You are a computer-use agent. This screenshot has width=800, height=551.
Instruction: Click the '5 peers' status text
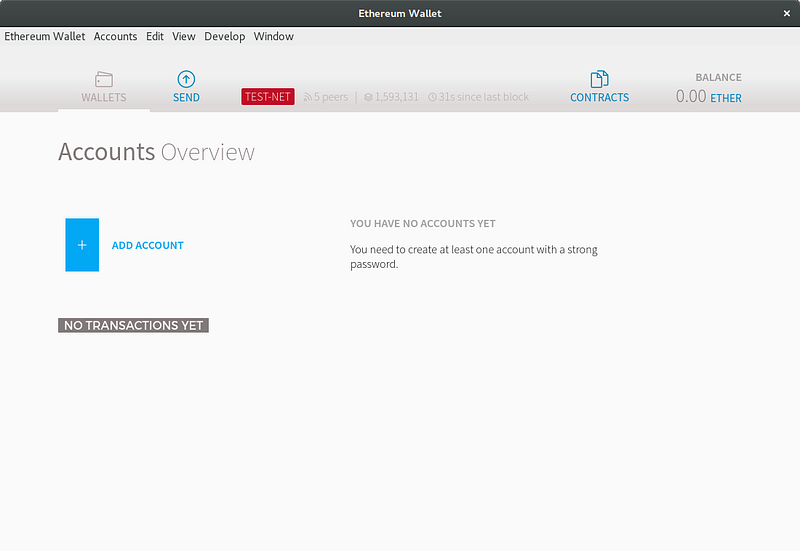pyautogui.click(x=331, y=97)
